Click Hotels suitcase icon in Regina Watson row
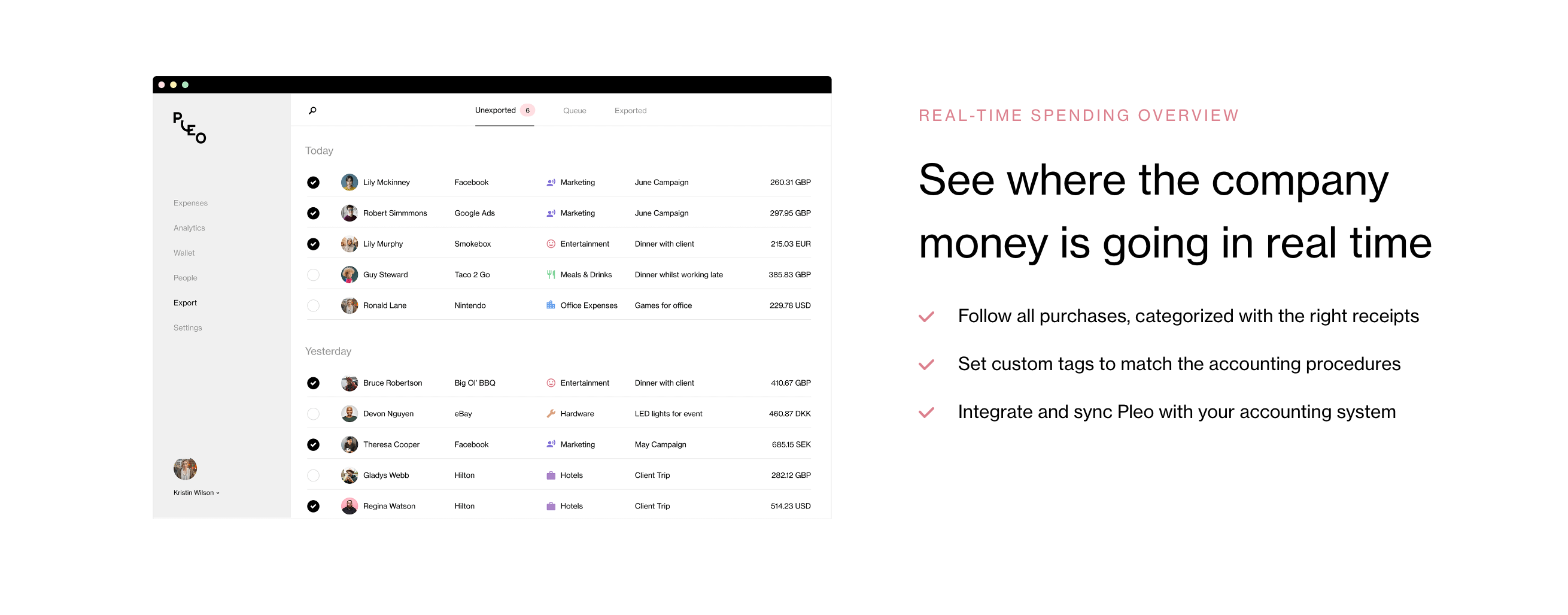Screen dimensions: 1568x615 [551, 507]
